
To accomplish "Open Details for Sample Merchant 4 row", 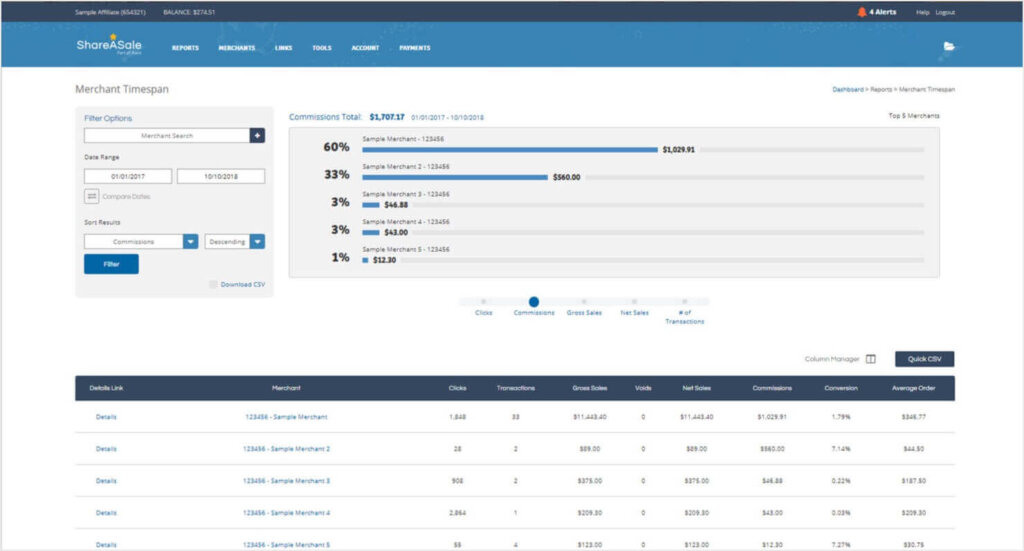I will click(106, 512).
